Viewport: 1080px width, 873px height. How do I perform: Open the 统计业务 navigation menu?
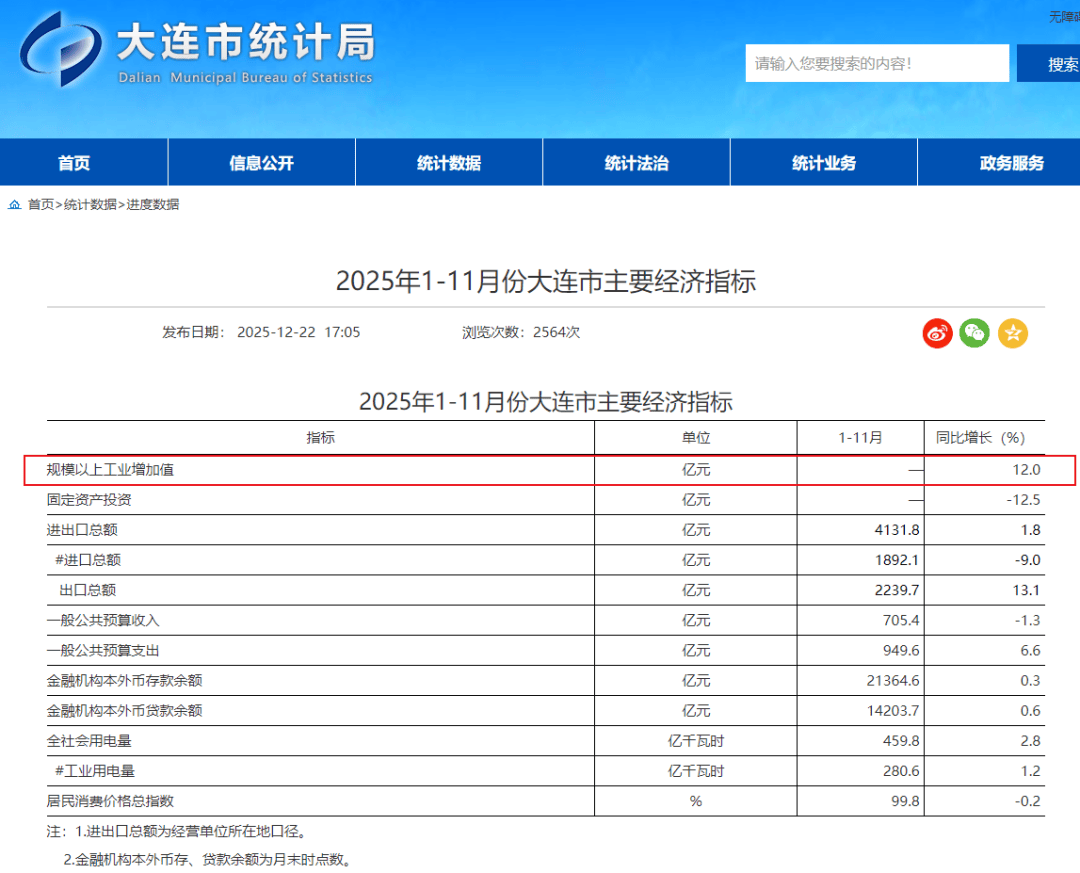point(824,163)
